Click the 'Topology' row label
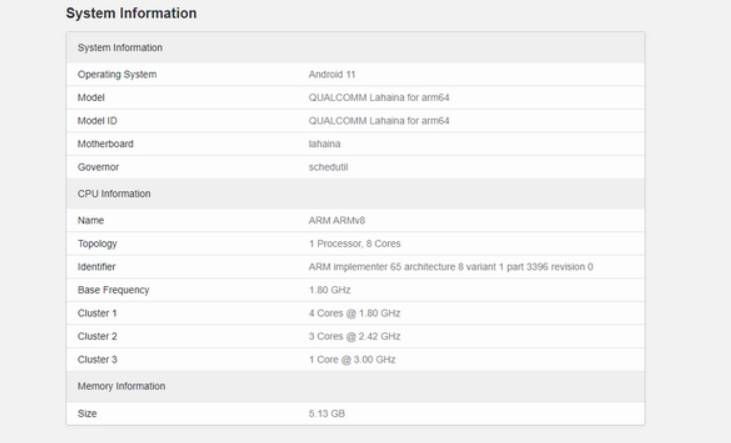 [97, 244]
